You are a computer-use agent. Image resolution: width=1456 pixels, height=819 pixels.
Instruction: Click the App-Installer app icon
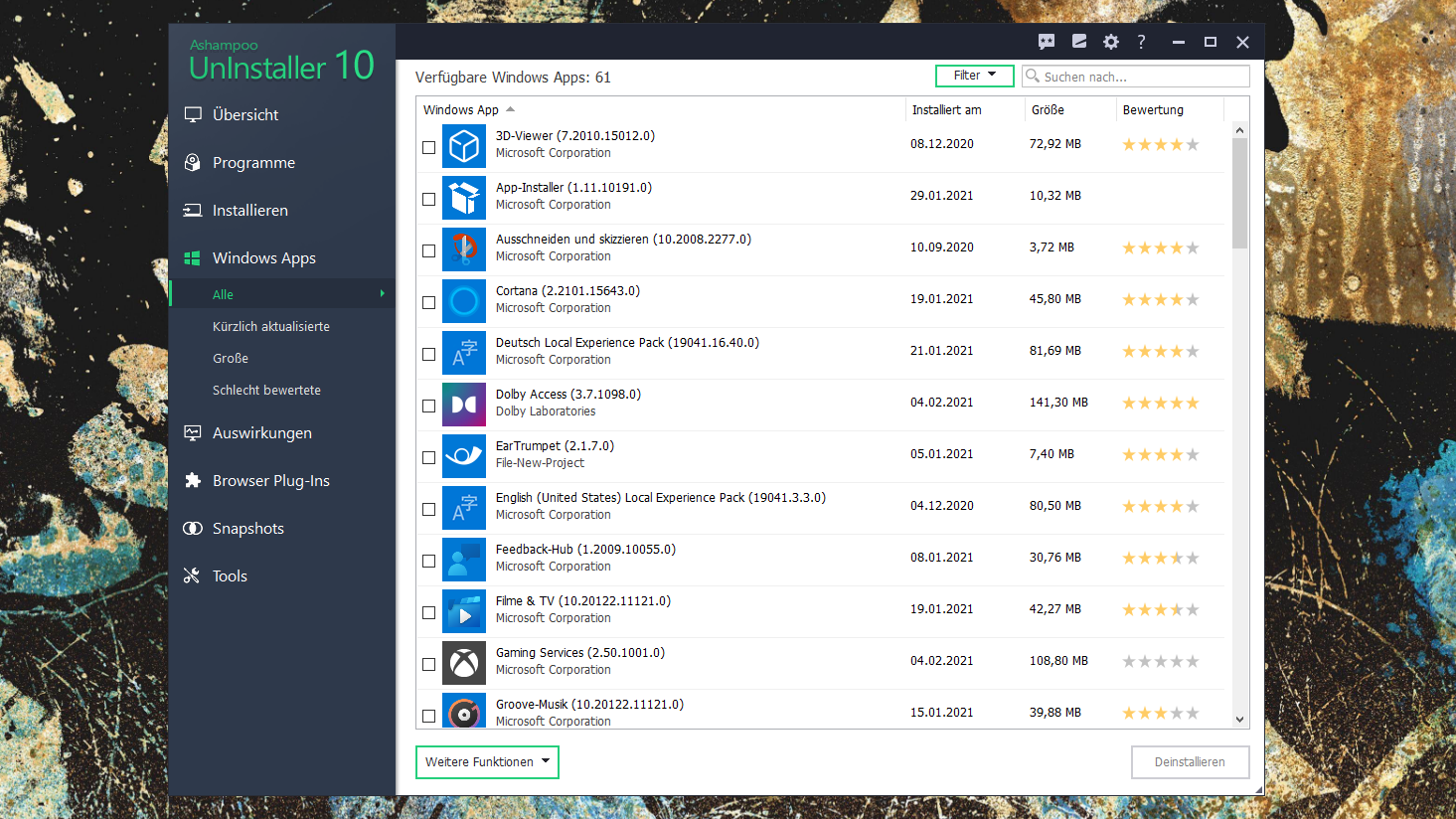[464, 198]
